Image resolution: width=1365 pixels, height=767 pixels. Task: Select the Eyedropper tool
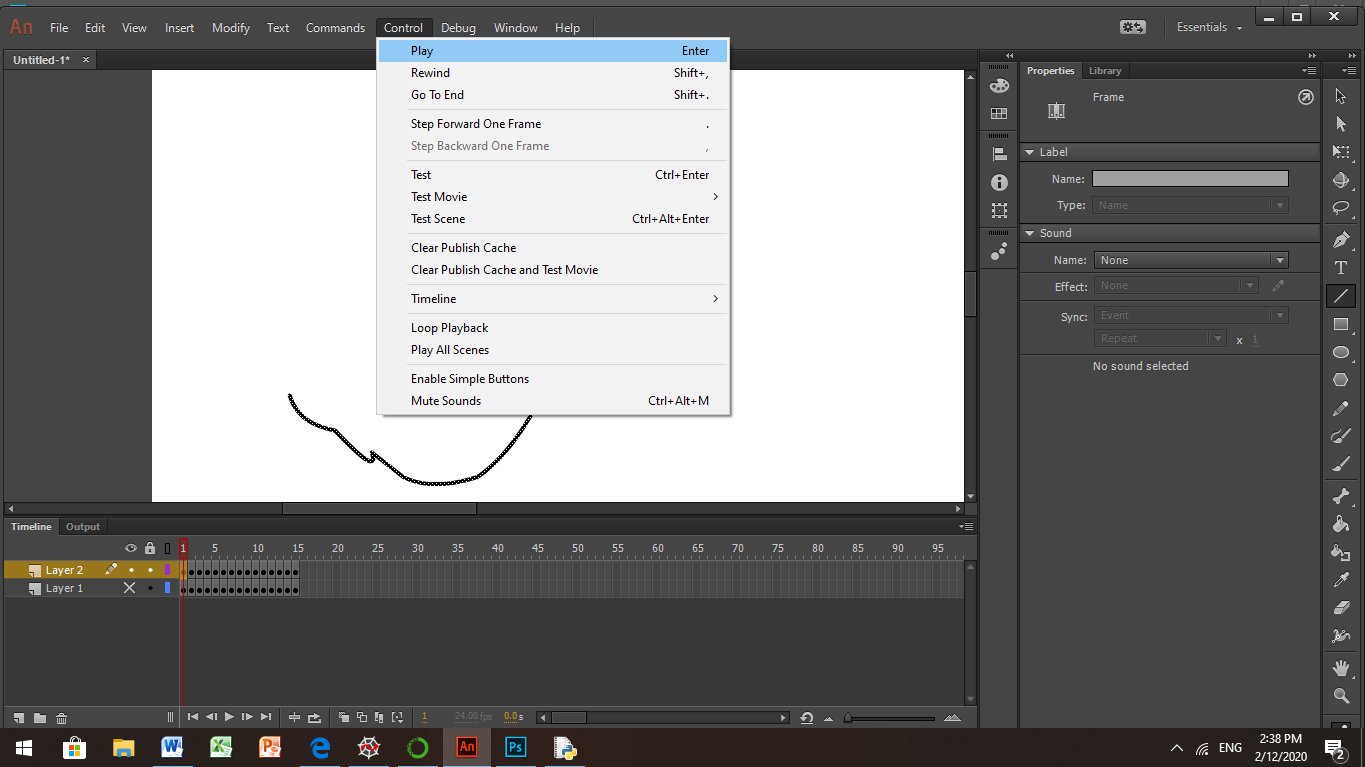[x=1341, y=580]
